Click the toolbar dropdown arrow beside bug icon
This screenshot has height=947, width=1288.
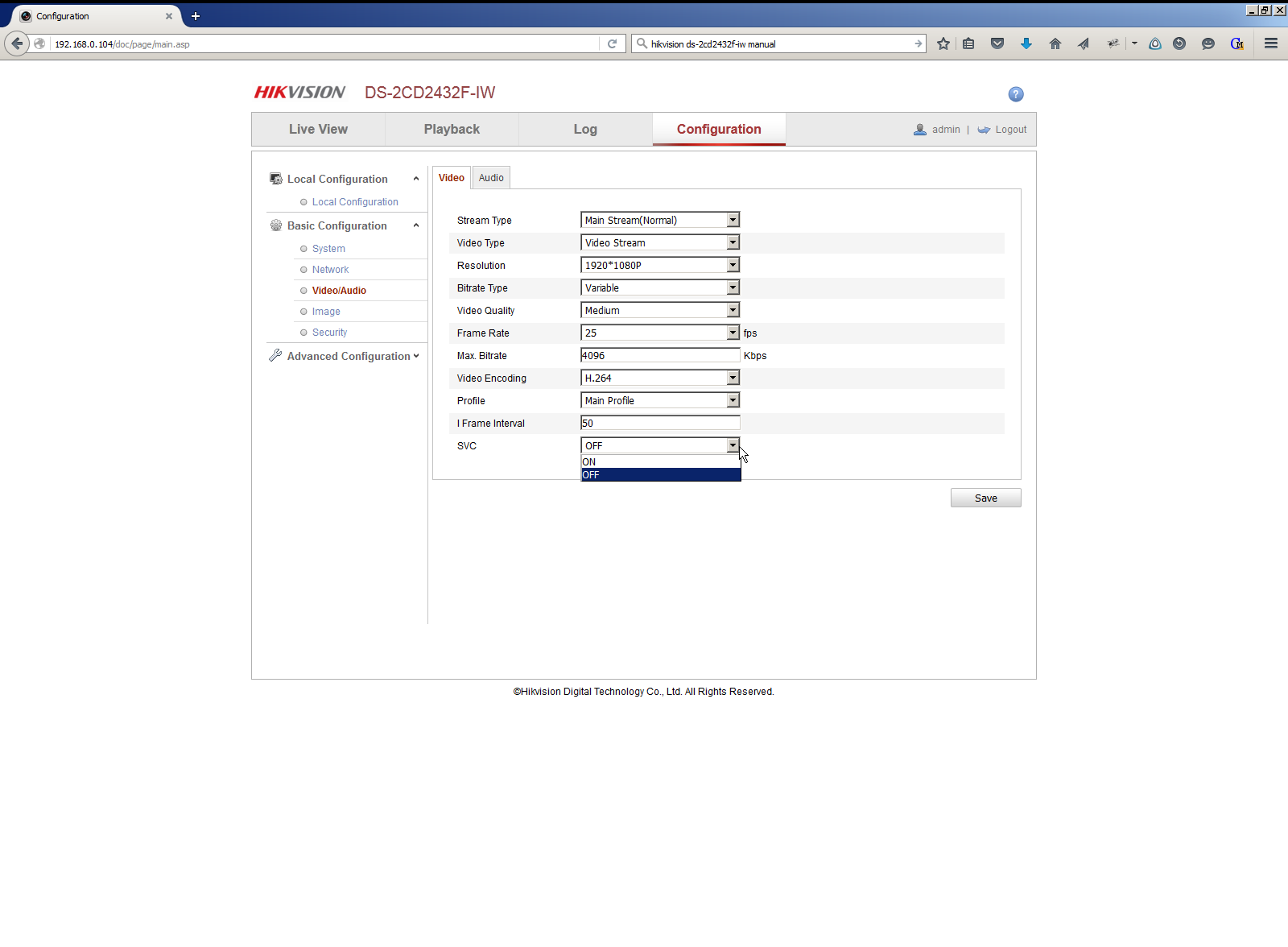(x=1134, y=43)
